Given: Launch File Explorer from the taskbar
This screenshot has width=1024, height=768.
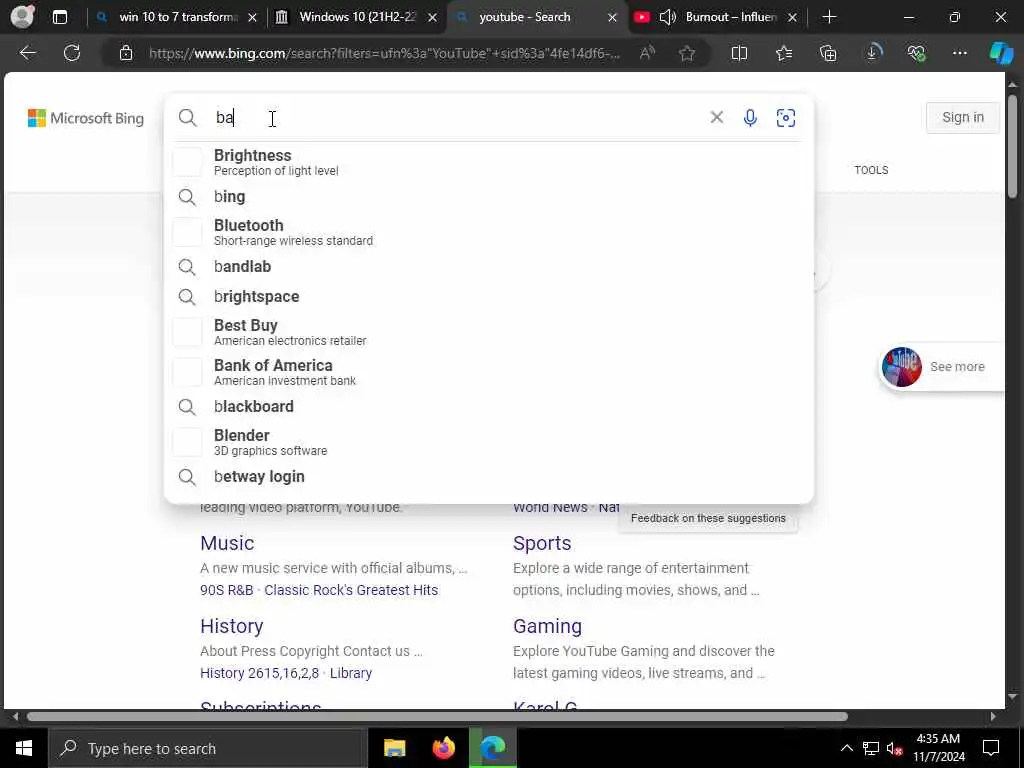Looking at the screenshot, I should [x=394, y=748].
